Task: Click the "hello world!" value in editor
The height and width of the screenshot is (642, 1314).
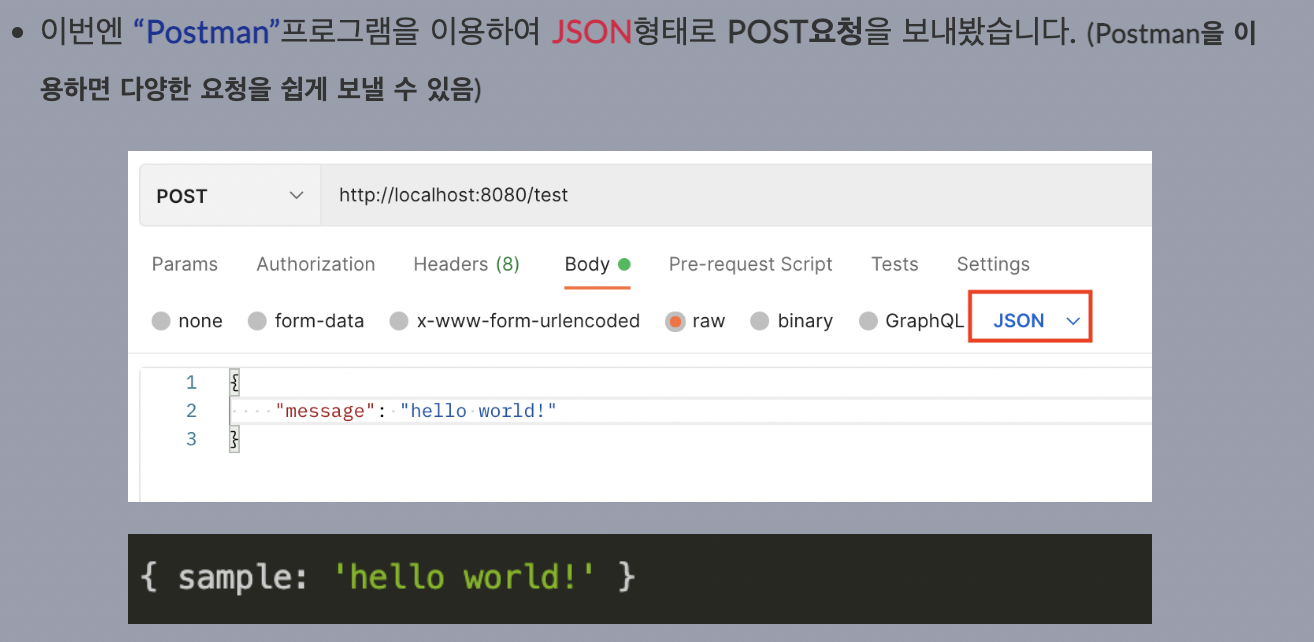Action: (x=478, y=411)
